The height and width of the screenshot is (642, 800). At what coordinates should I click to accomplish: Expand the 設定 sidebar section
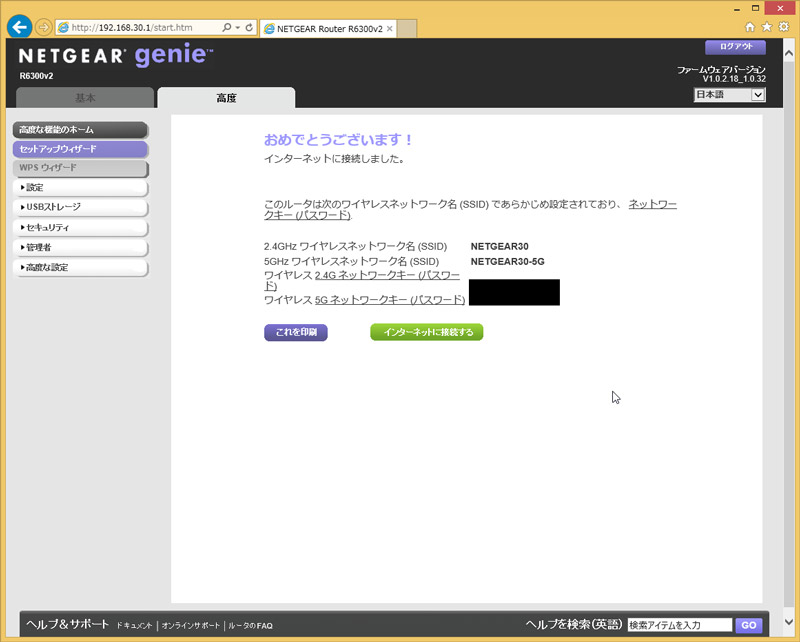click(x=80, y=188)
